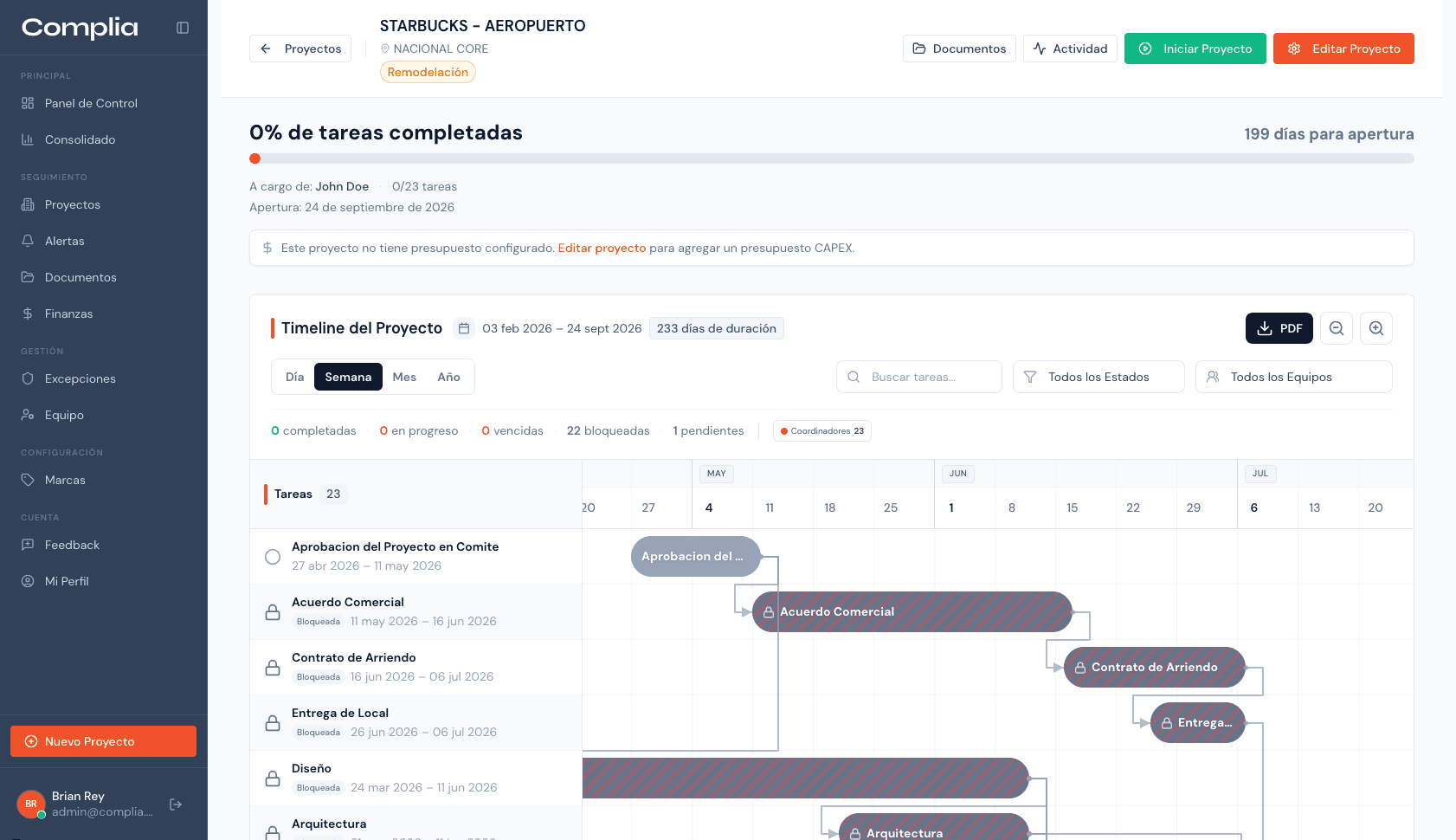1456x840 pixels.
Task: Zoom in on the project timeline
Action: point(1376,328)
